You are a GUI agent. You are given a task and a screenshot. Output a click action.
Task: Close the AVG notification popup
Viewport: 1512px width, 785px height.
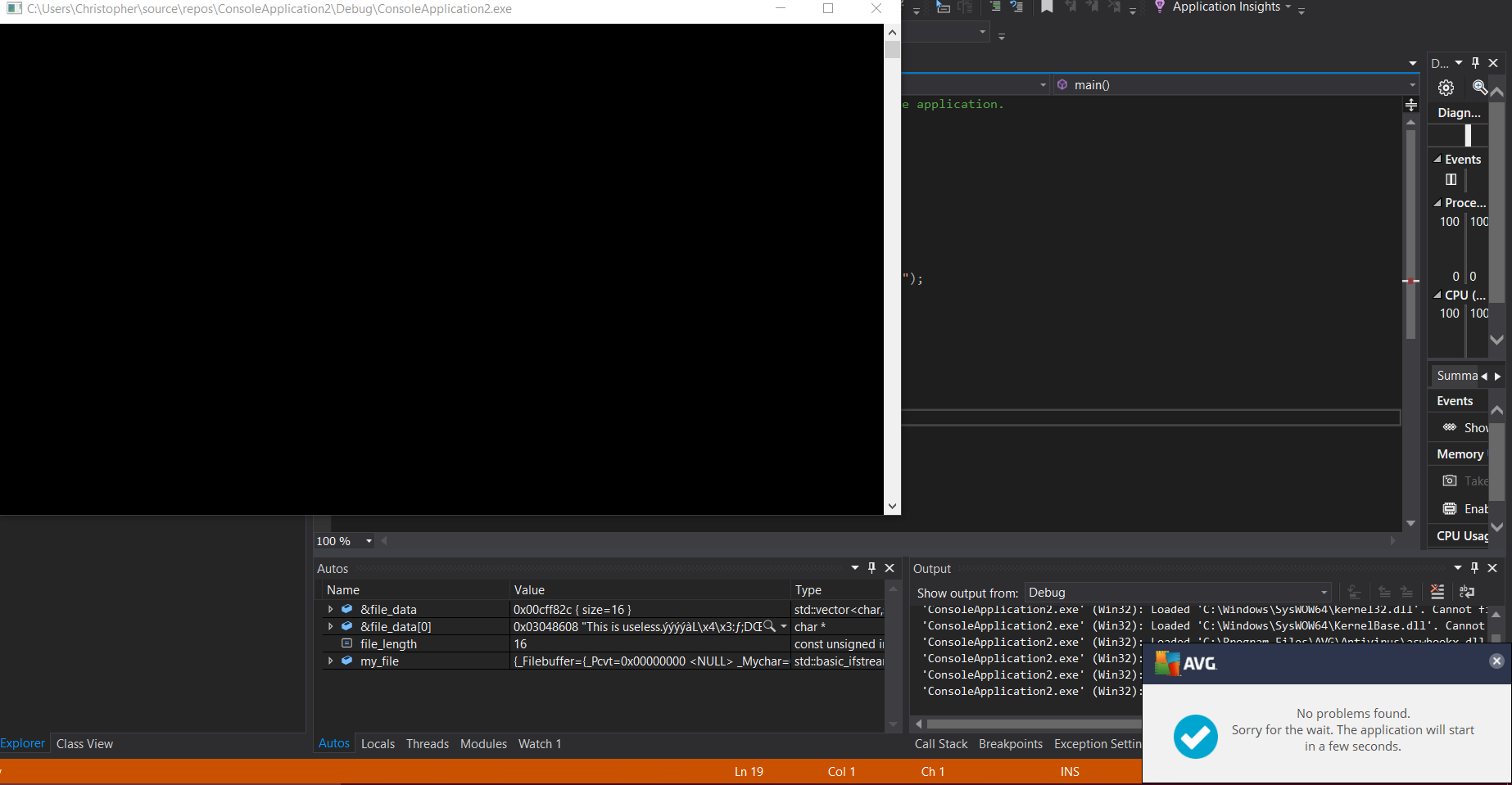pos(1496,661)
